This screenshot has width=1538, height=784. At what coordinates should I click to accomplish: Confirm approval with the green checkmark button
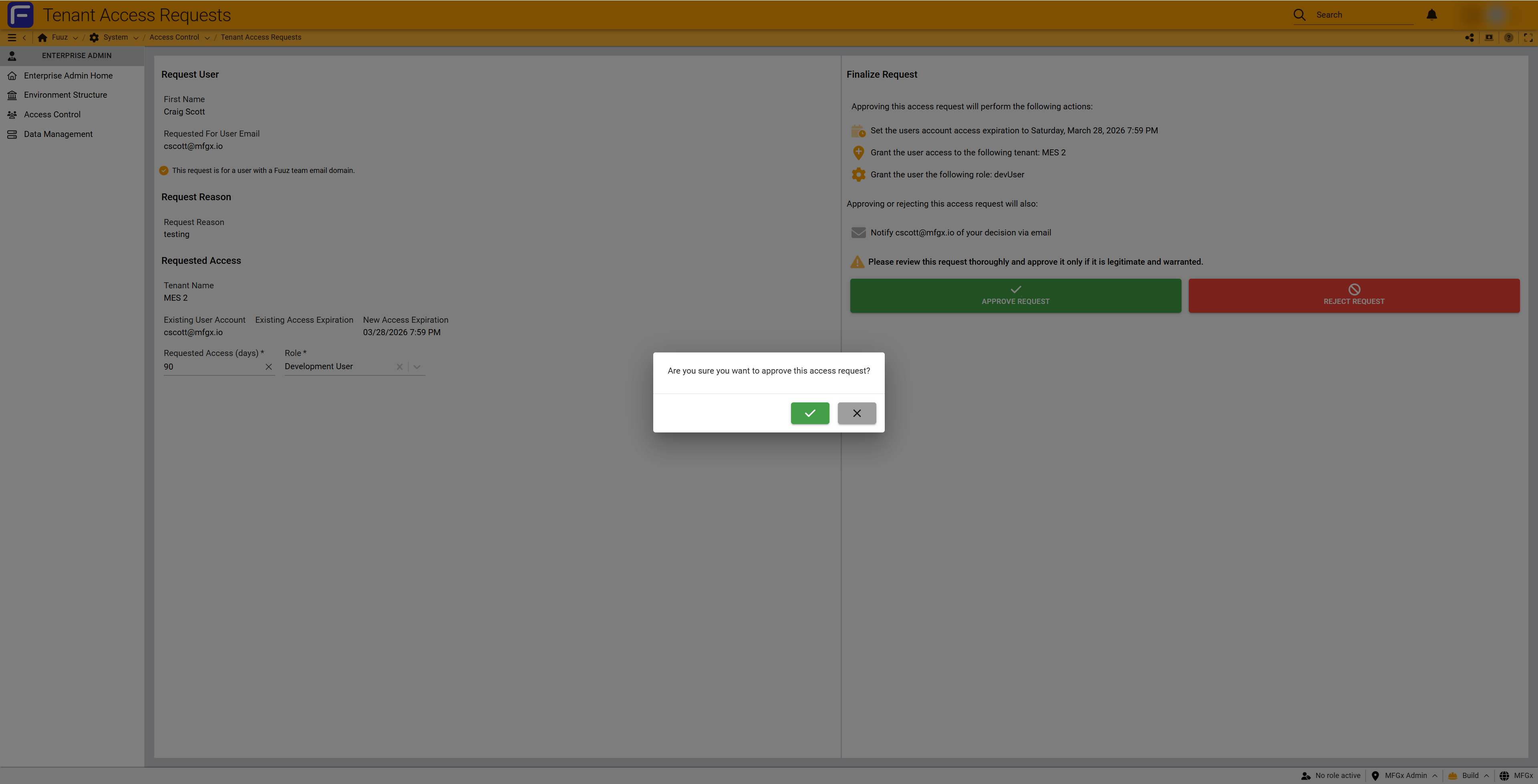click(x=809, y=412)
